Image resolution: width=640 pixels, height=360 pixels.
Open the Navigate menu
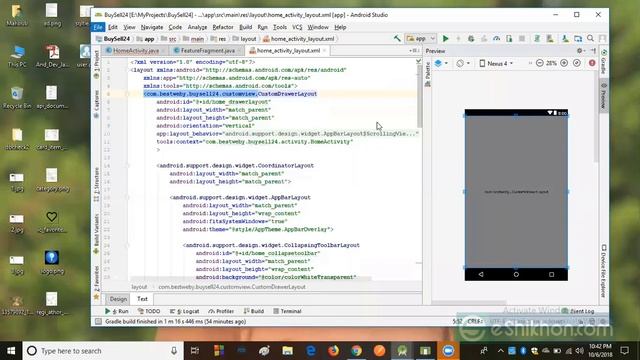[152, 27]
